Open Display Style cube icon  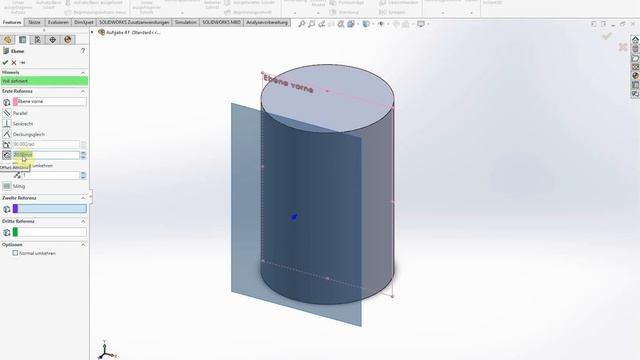pos(366,24)
